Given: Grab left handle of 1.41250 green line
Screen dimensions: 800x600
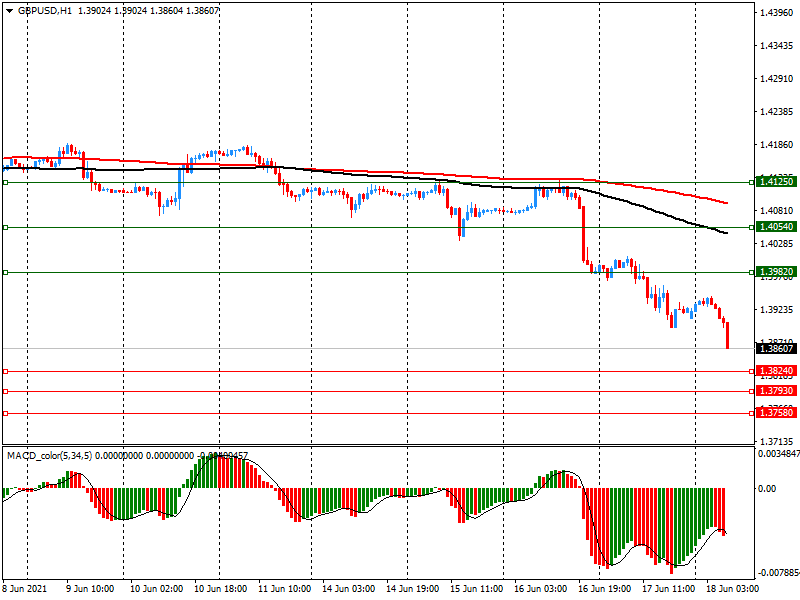Looking at the screenshot, I should click(x=6, y=182).
